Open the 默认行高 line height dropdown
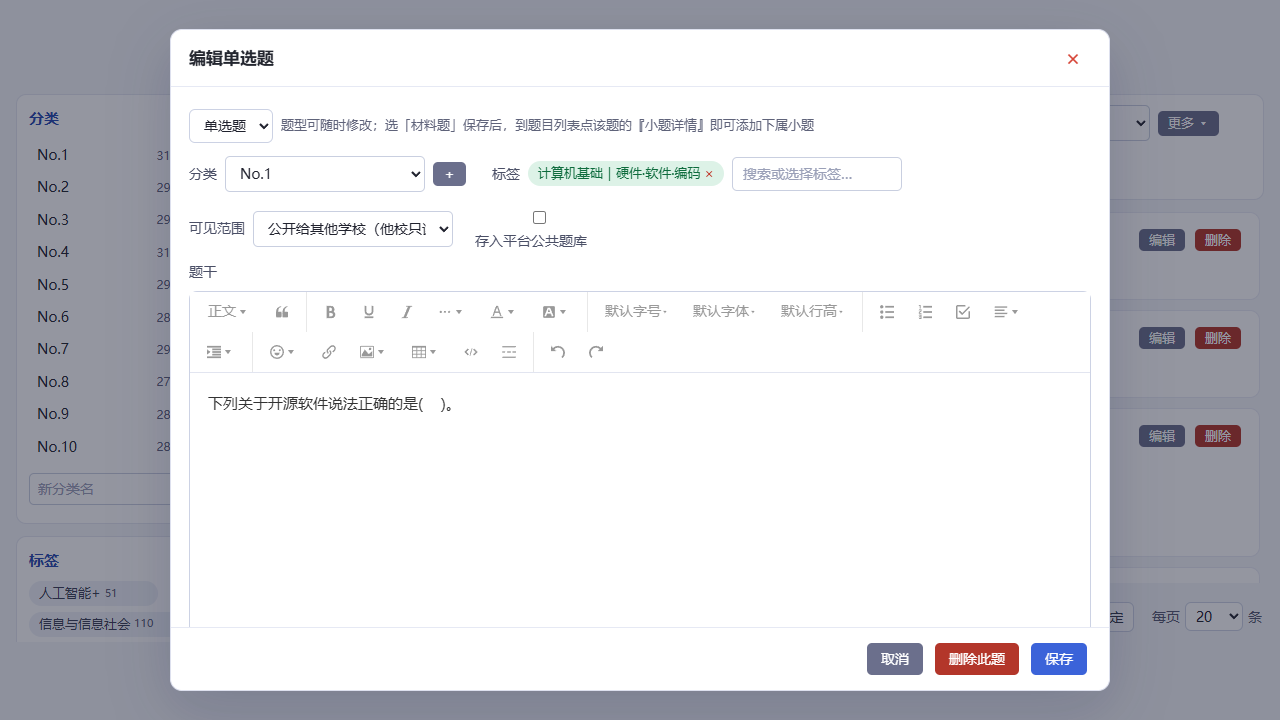Viewport: 1280px width, 720px height. point(812,312)
